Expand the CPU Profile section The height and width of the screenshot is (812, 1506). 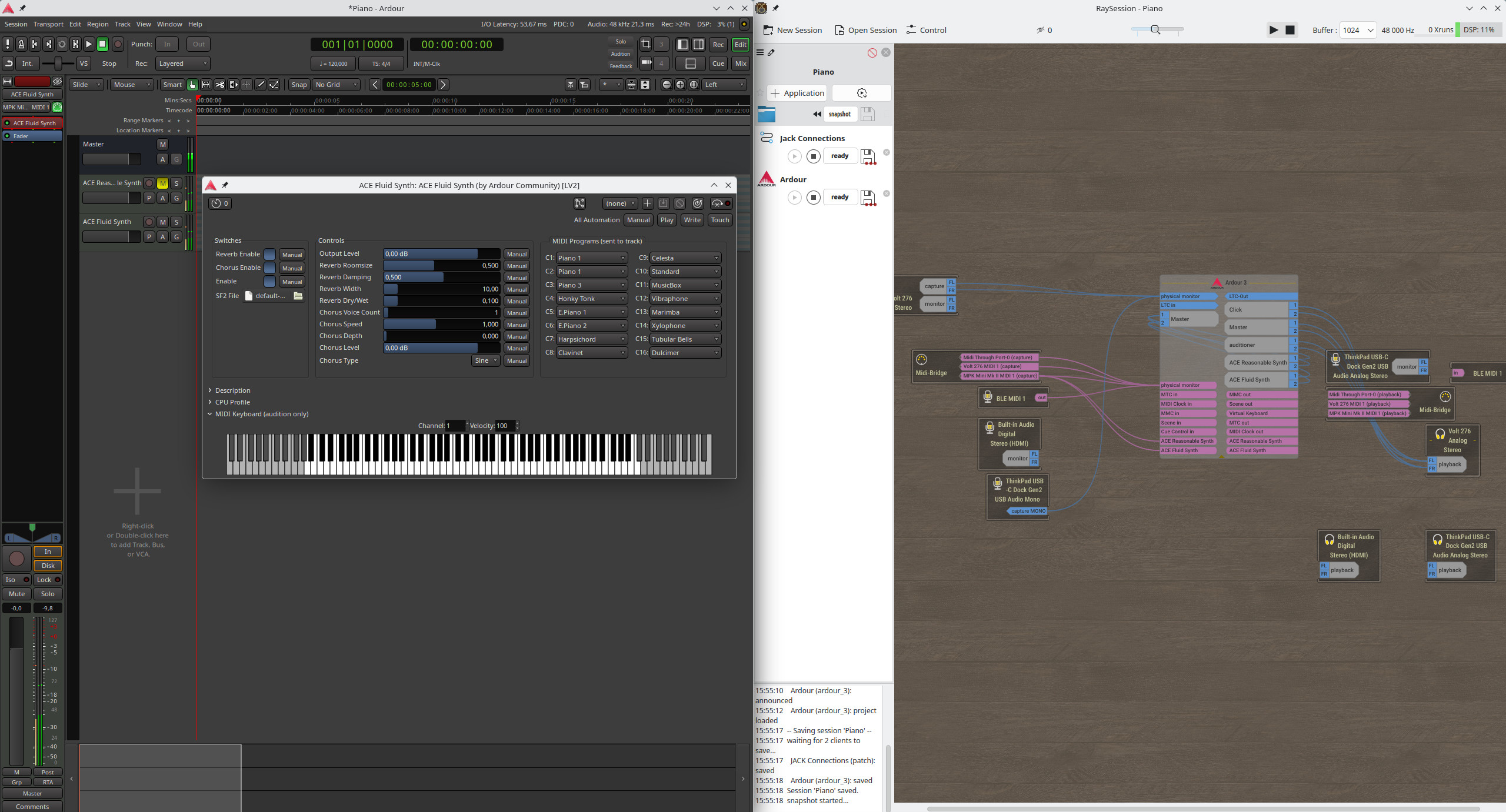tap(229, 402)
